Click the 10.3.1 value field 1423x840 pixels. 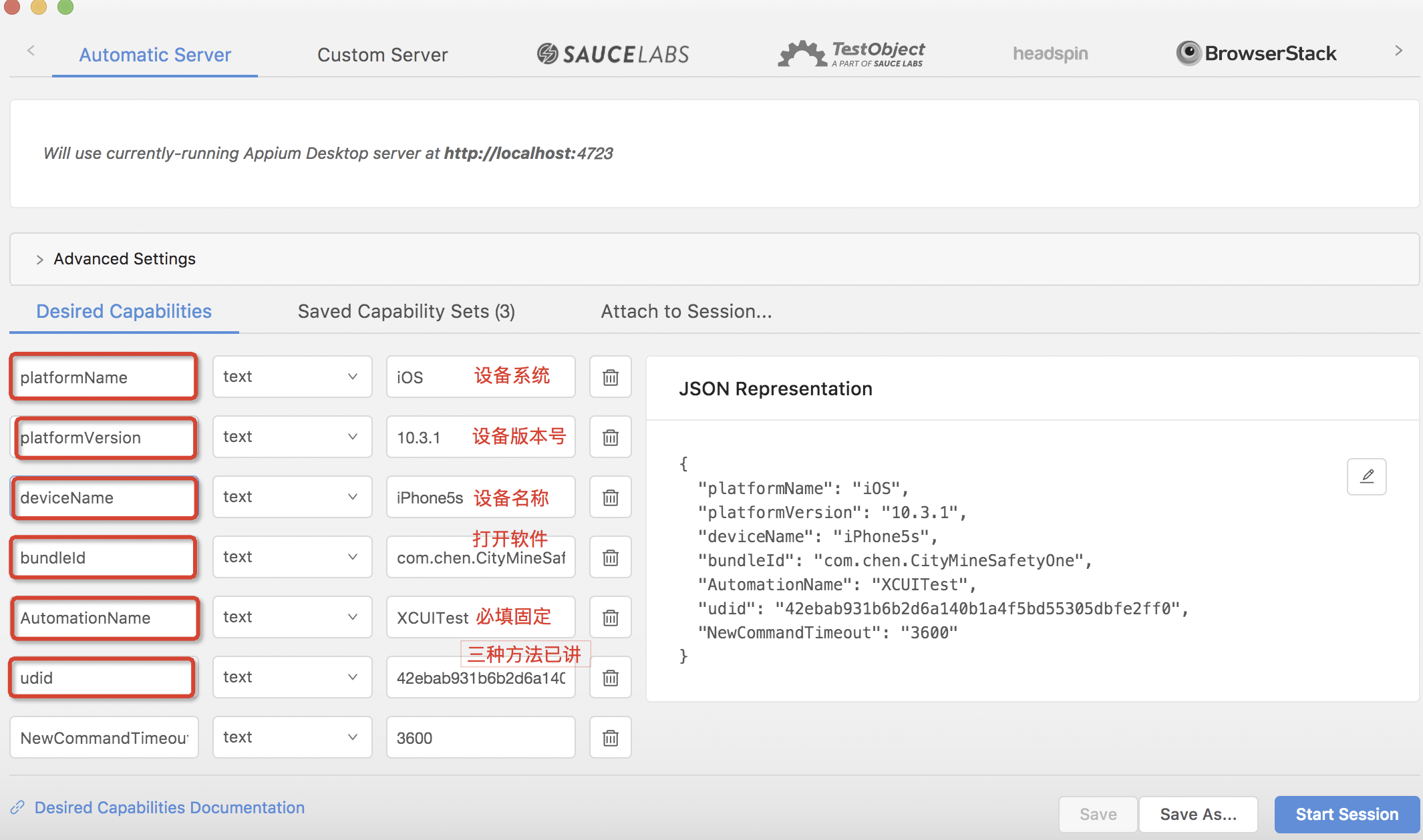pyautogui.click(x=480, y=437)
